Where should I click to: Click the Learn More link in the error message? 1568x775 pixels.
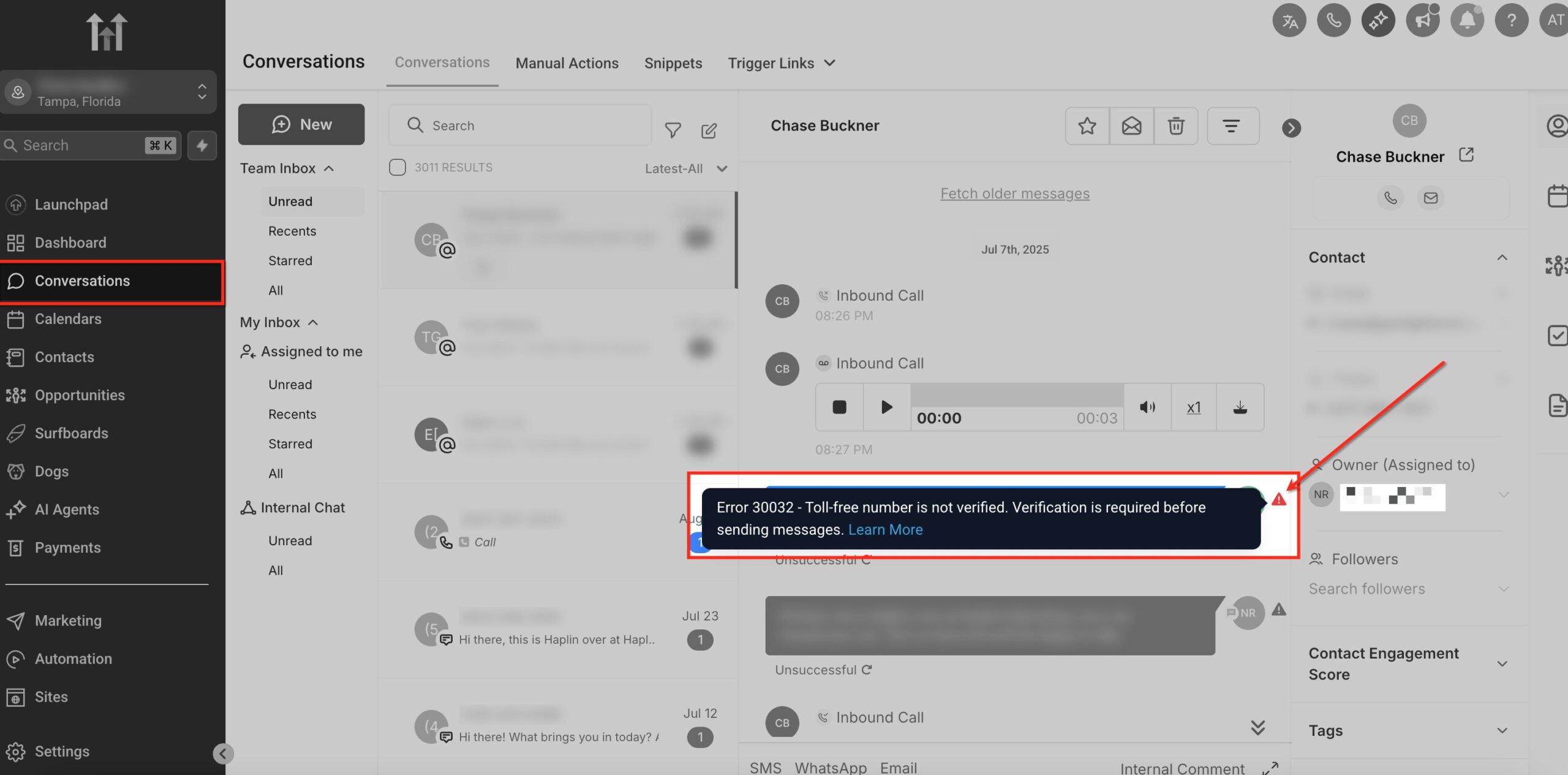[x=886, y=529]
